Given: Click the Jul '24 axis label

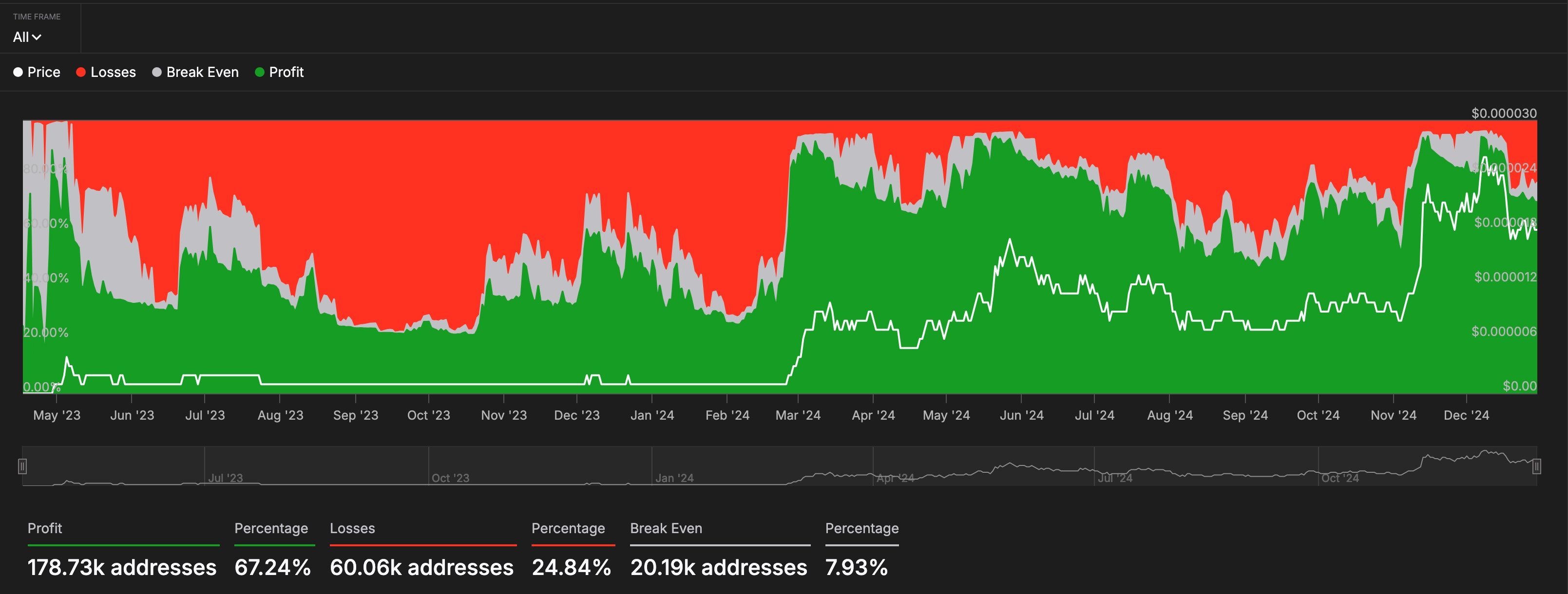Looking at the screenshot, I should click(1094, 415).
